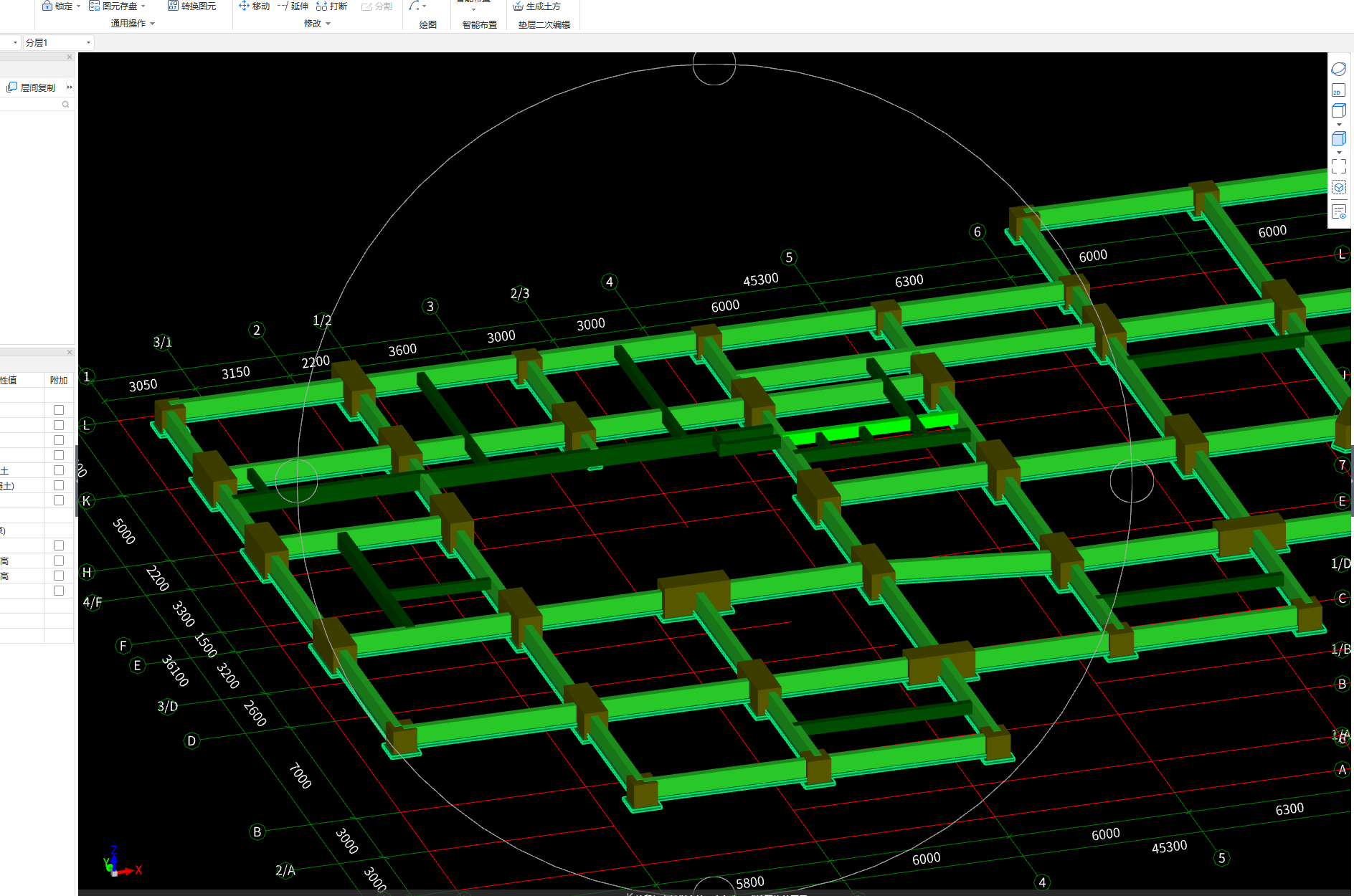Image resolution: width=1354 pixels, height=896 pixels.
Task: Click the axis label K on the left
Action: (87, 500)
